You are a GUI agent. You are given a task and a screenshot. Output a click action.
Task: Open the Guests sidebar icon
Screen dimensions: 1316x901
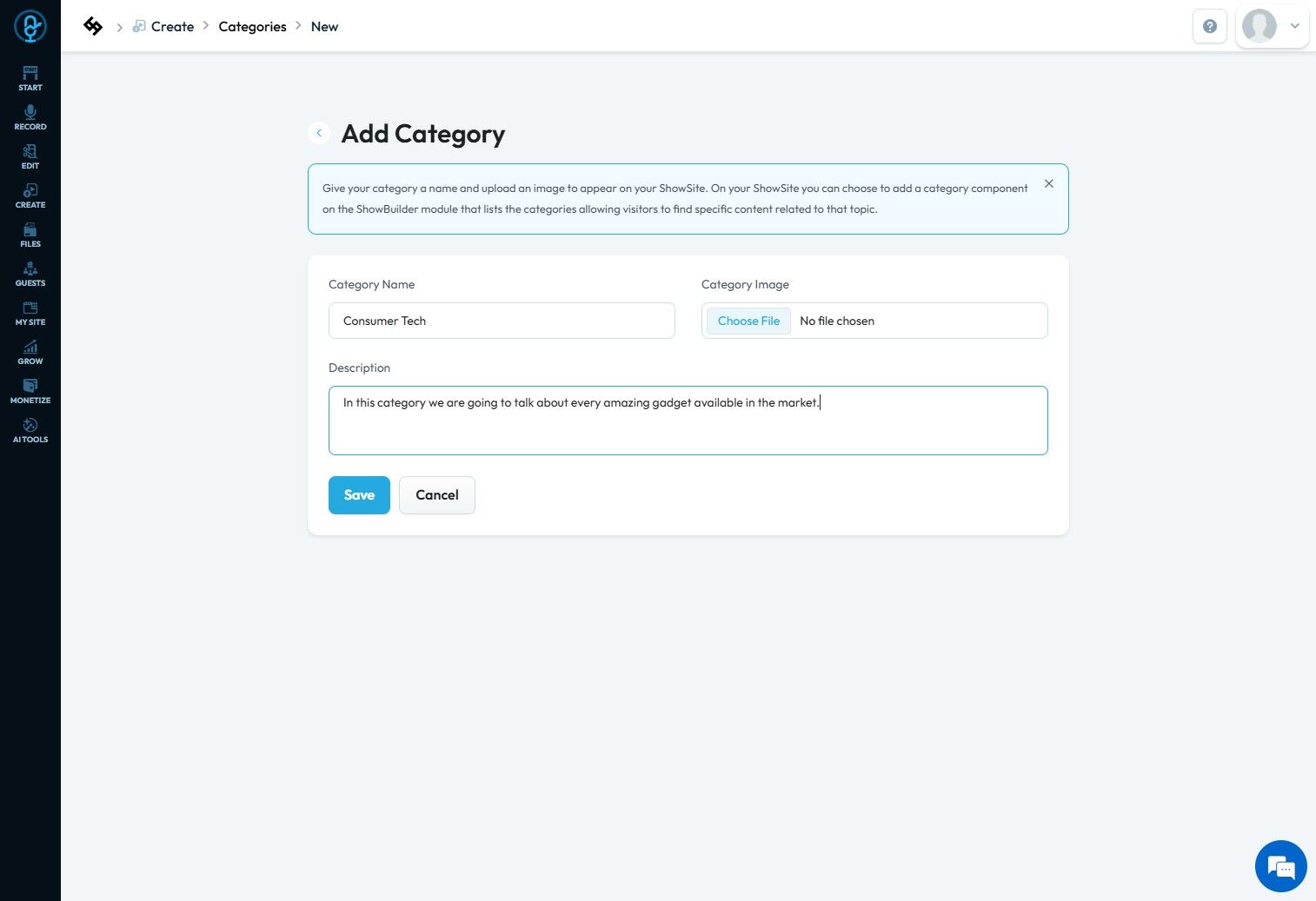(30, 273)
